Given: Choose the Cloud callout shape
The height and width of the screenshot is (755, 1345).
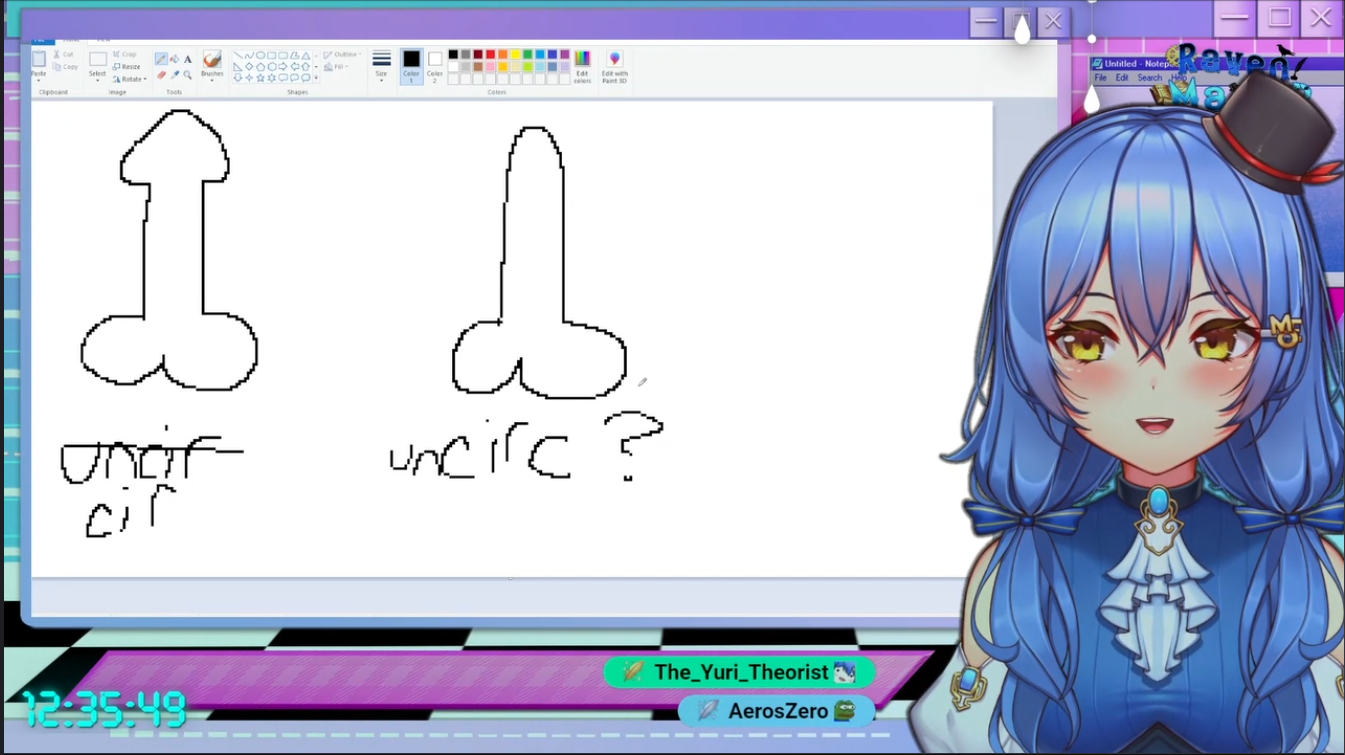Looking at the screenshot, I should tap(306, 78).
